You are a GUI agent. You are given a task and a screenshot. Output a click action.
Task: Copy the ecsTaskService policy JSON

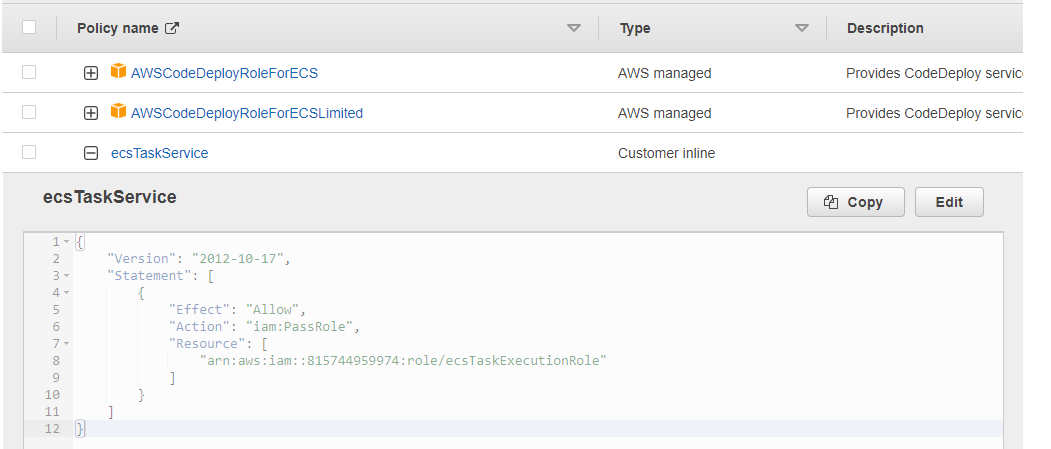tap(856, 202)
